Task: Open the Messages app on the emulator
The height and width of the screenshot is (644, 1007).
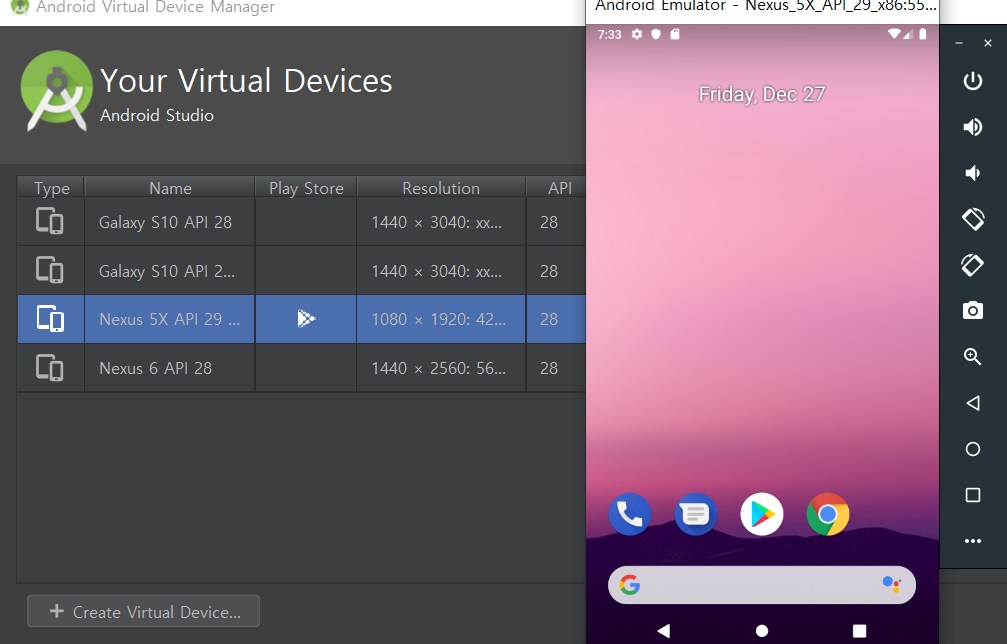Action: [x=696, y=514]
